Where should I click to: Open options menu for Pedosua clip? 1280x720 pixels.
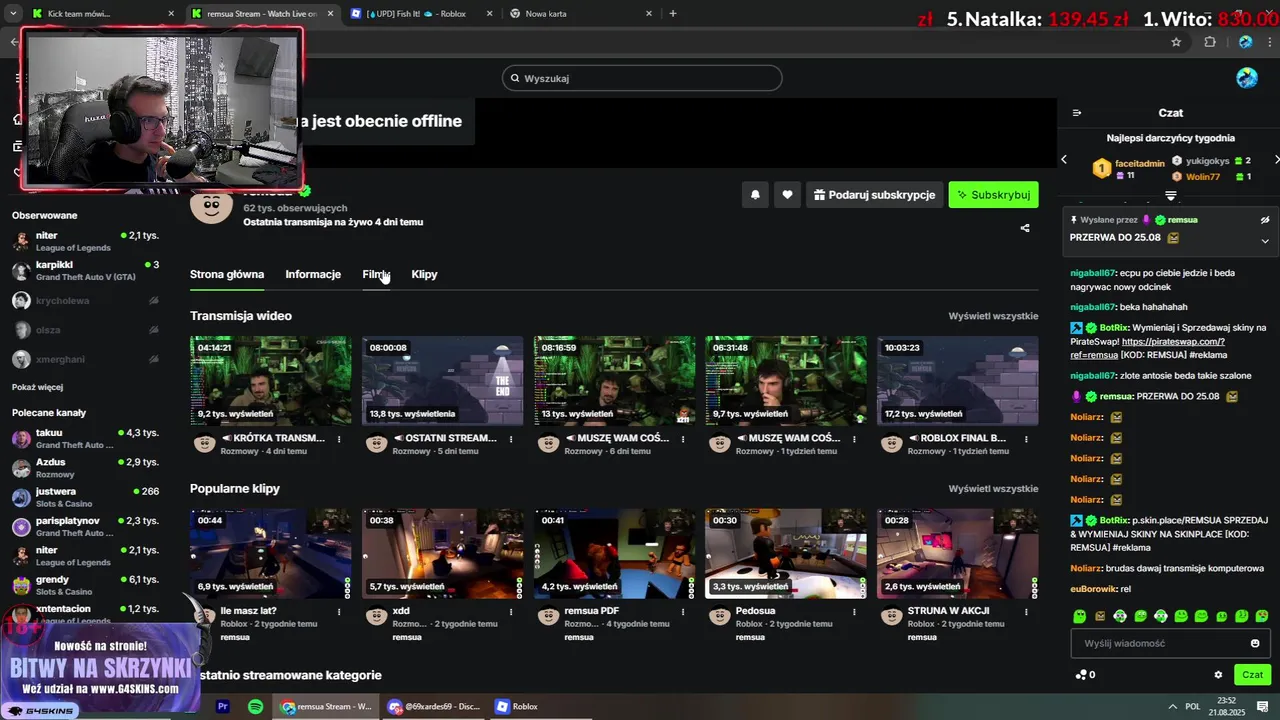coord(855,611)
